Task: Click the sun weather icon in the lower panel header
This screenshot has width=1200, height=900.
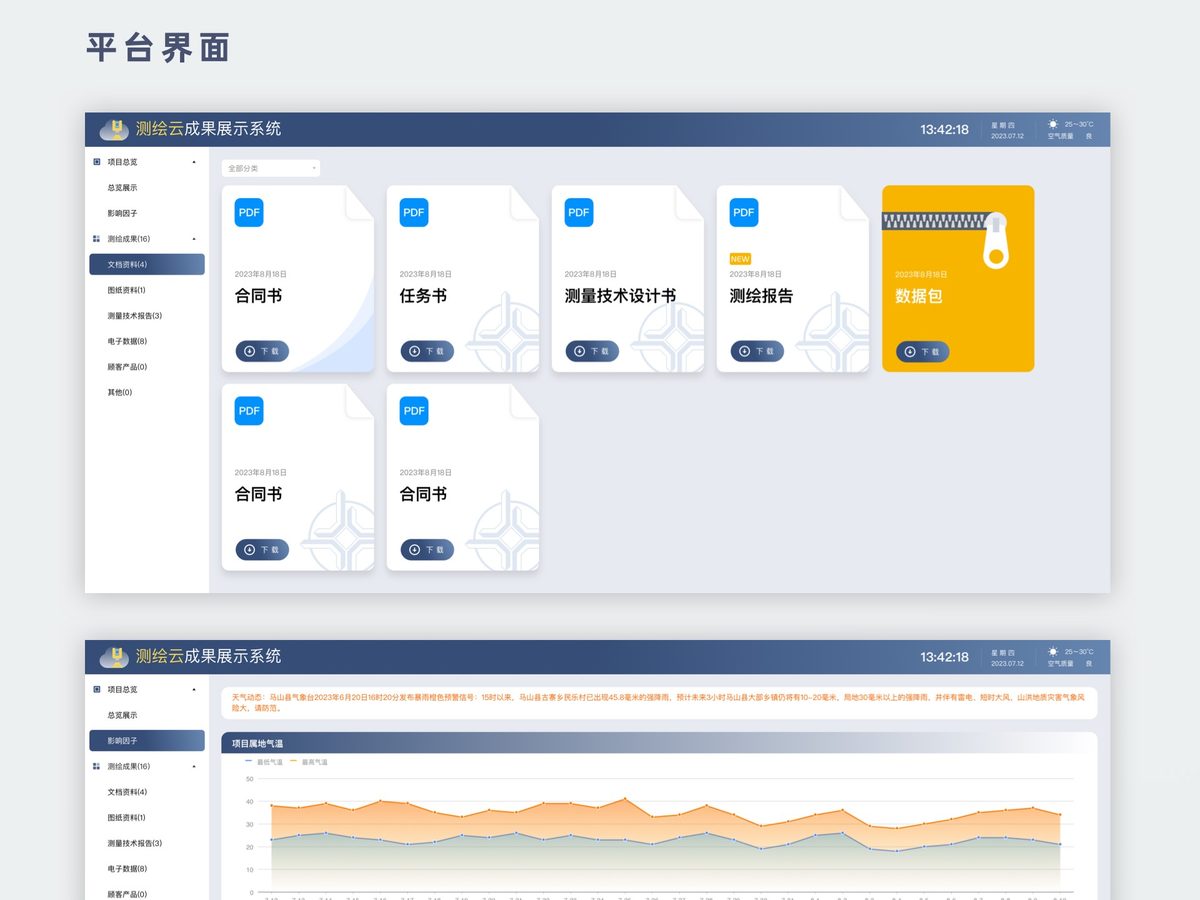Action: click(1053, 652)
